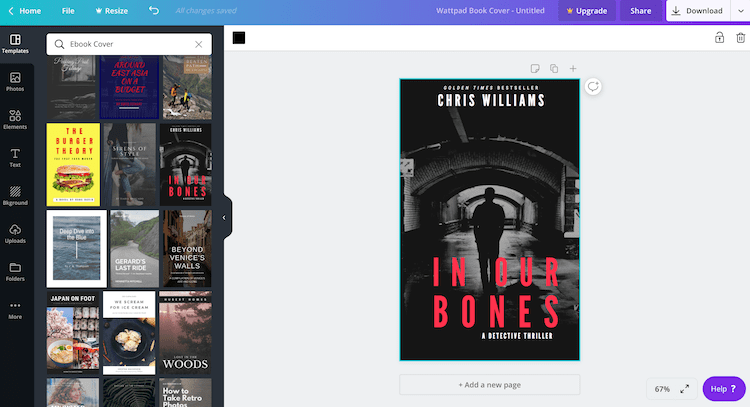
Task: Open the Photos sidebar tab
Action: pyautogui.click(x=15, y=81)
